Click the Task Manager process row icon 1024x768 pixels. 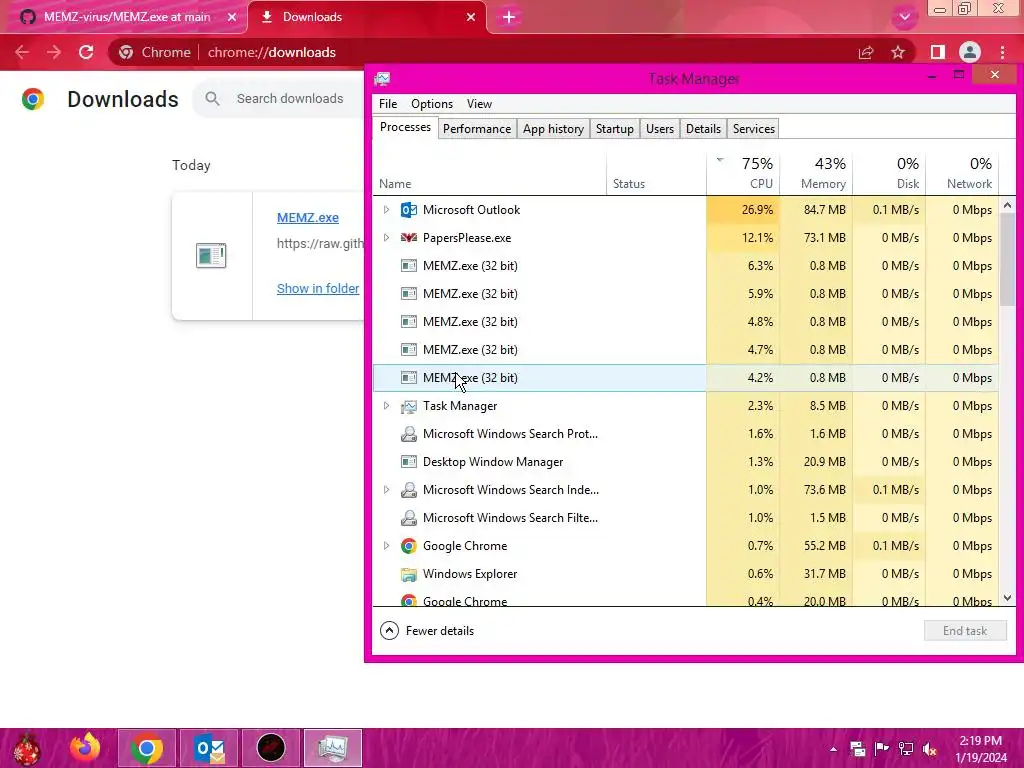coord(409,406)
